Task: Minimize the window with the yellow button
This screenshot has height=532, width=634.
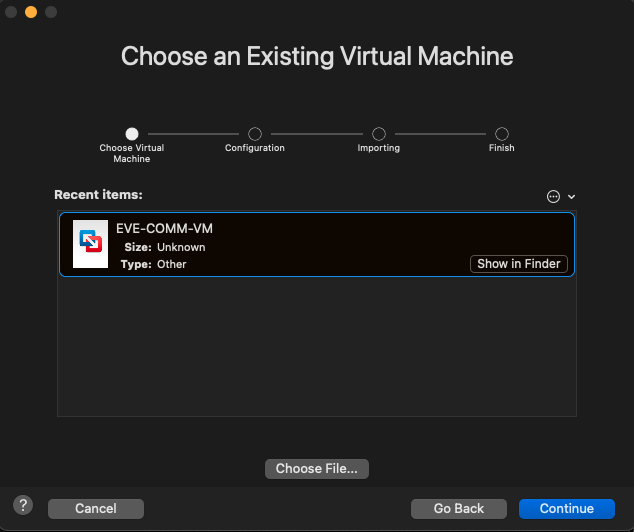Action: (x=31, y=12)
